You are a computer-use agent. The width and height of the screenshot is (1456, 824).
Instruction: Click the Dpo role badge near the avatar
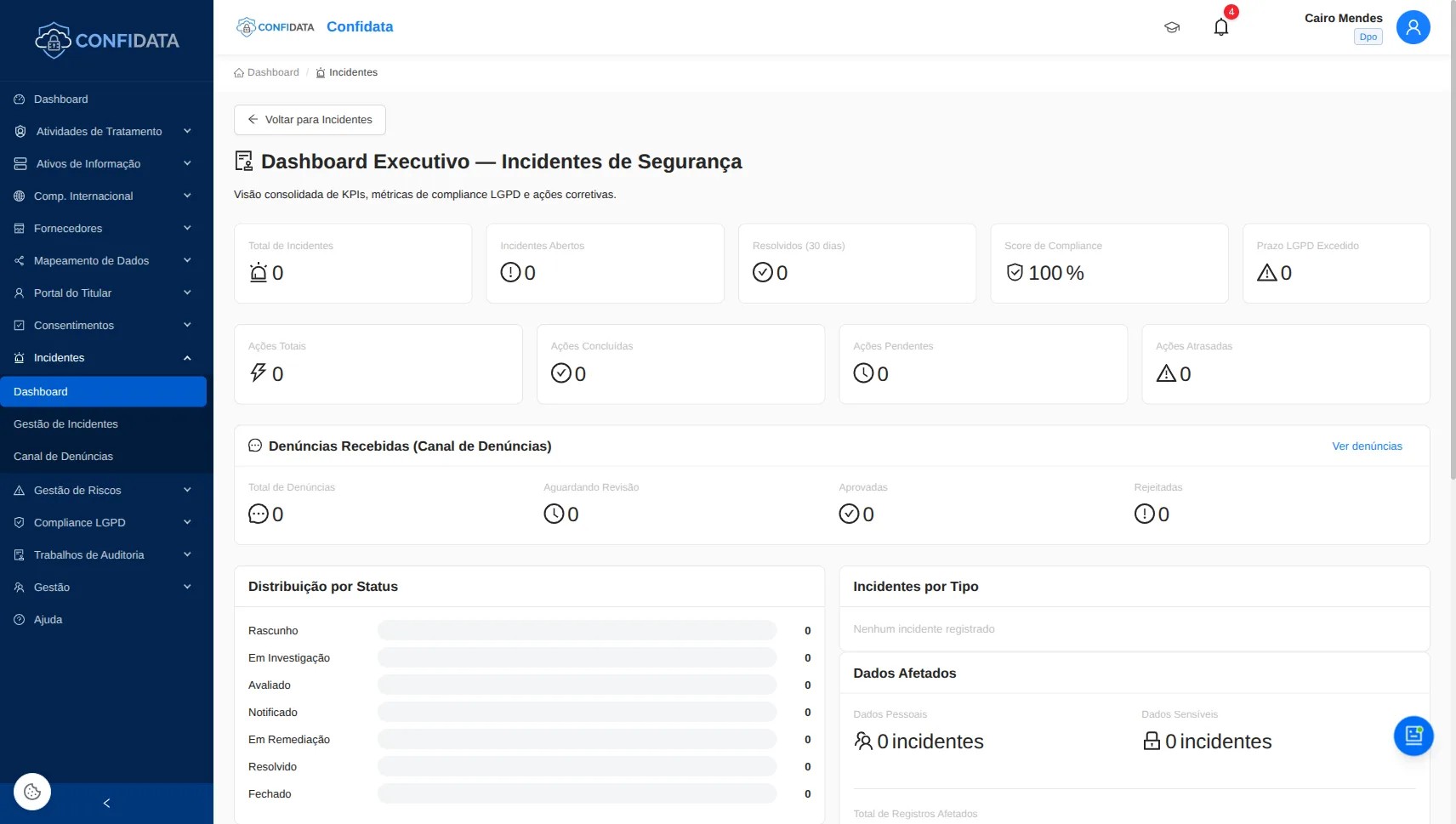(1367, 37)
